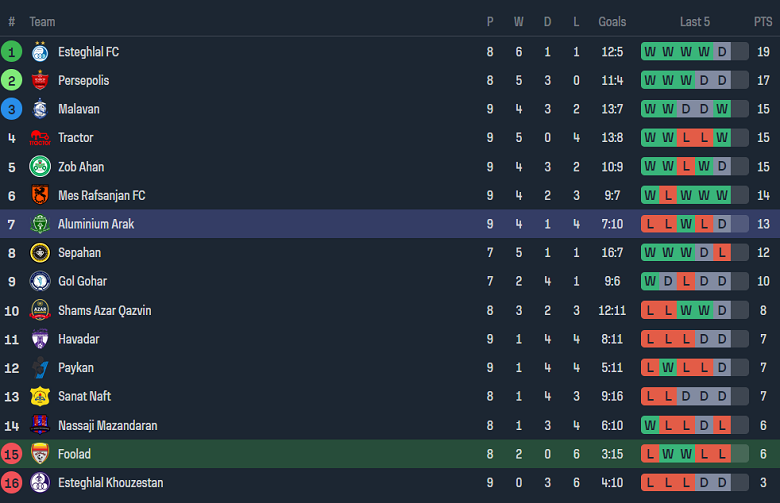Screen dimensions: 780x503
Task: Click the Gol Gohar club crest
Action: [x=40, y=282]
